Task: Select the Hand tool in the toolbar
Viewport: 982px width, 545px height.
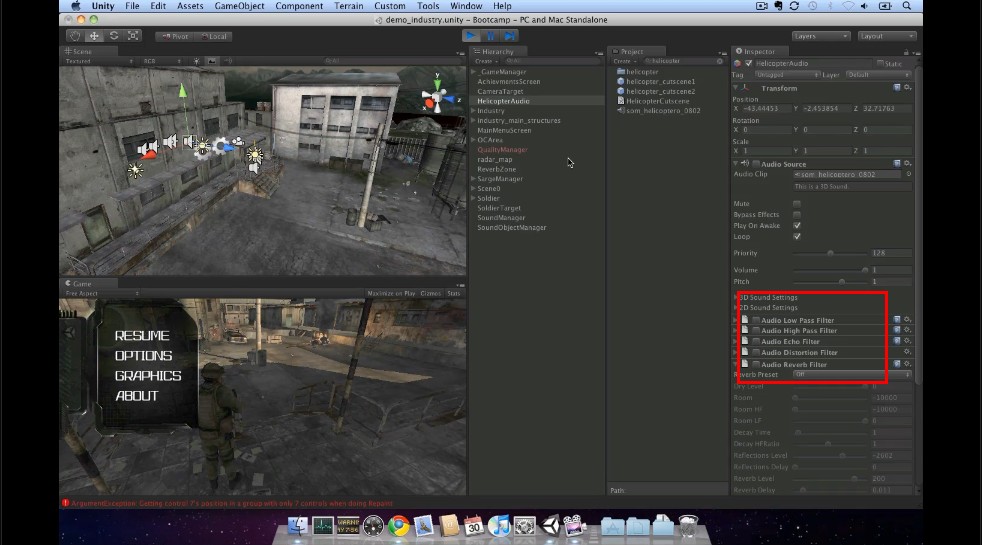Action: 75,36
